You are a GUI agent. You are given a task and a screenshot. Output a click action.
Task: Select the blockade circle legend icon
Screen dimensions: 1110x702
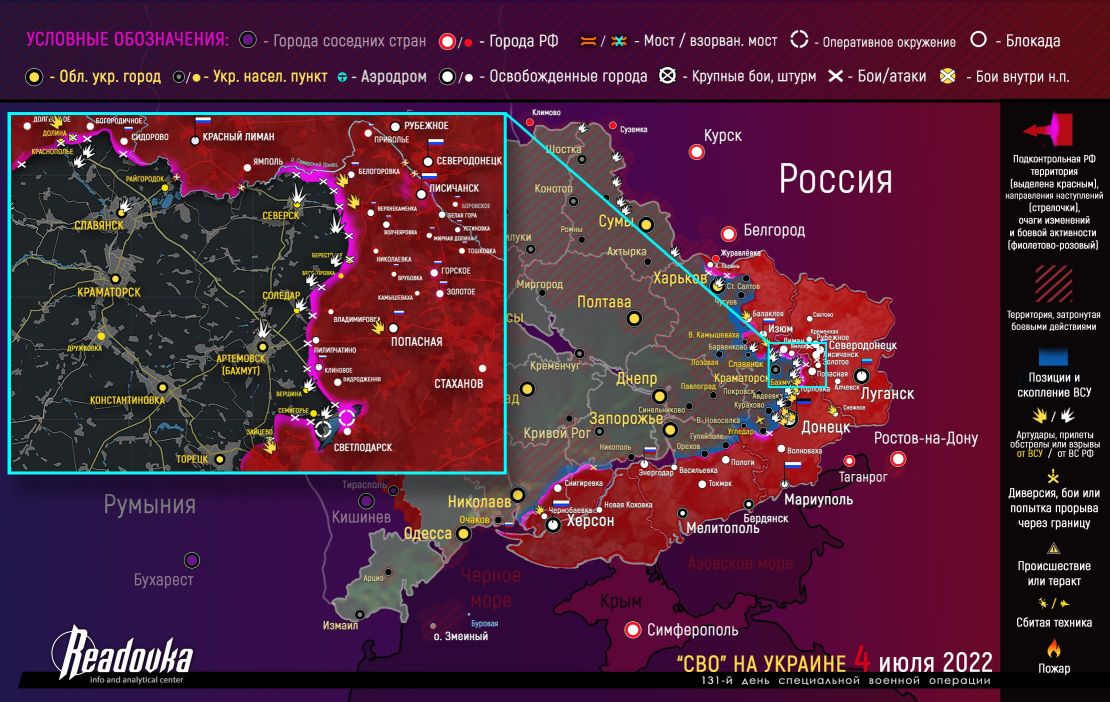point(979,41)
